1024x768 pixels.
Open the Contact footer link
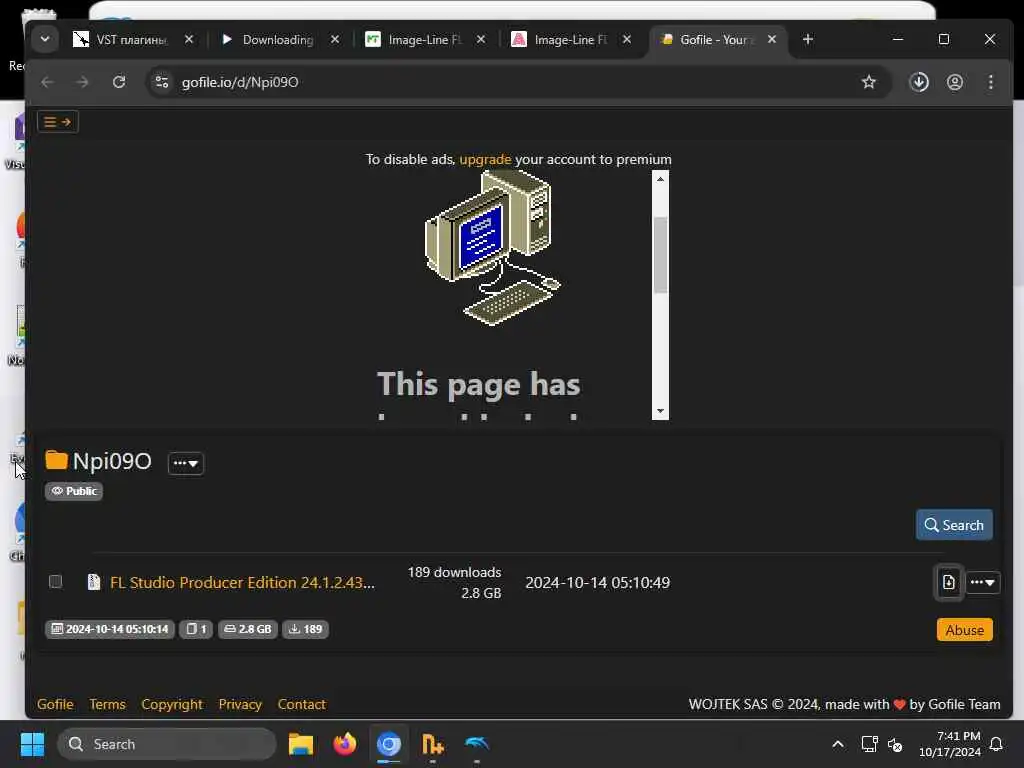(x=301, y=704)
